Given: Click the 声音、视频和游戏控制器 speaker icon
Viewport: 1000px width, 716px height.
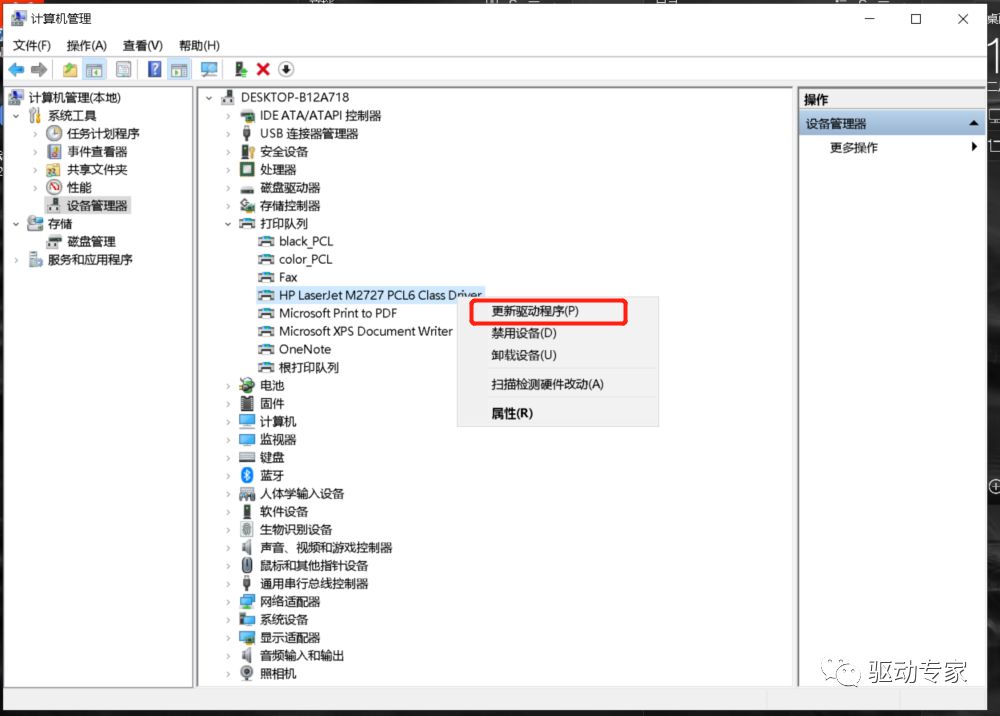Looking at the screenshot, I should pyautogui.click(x=247, y=548).
